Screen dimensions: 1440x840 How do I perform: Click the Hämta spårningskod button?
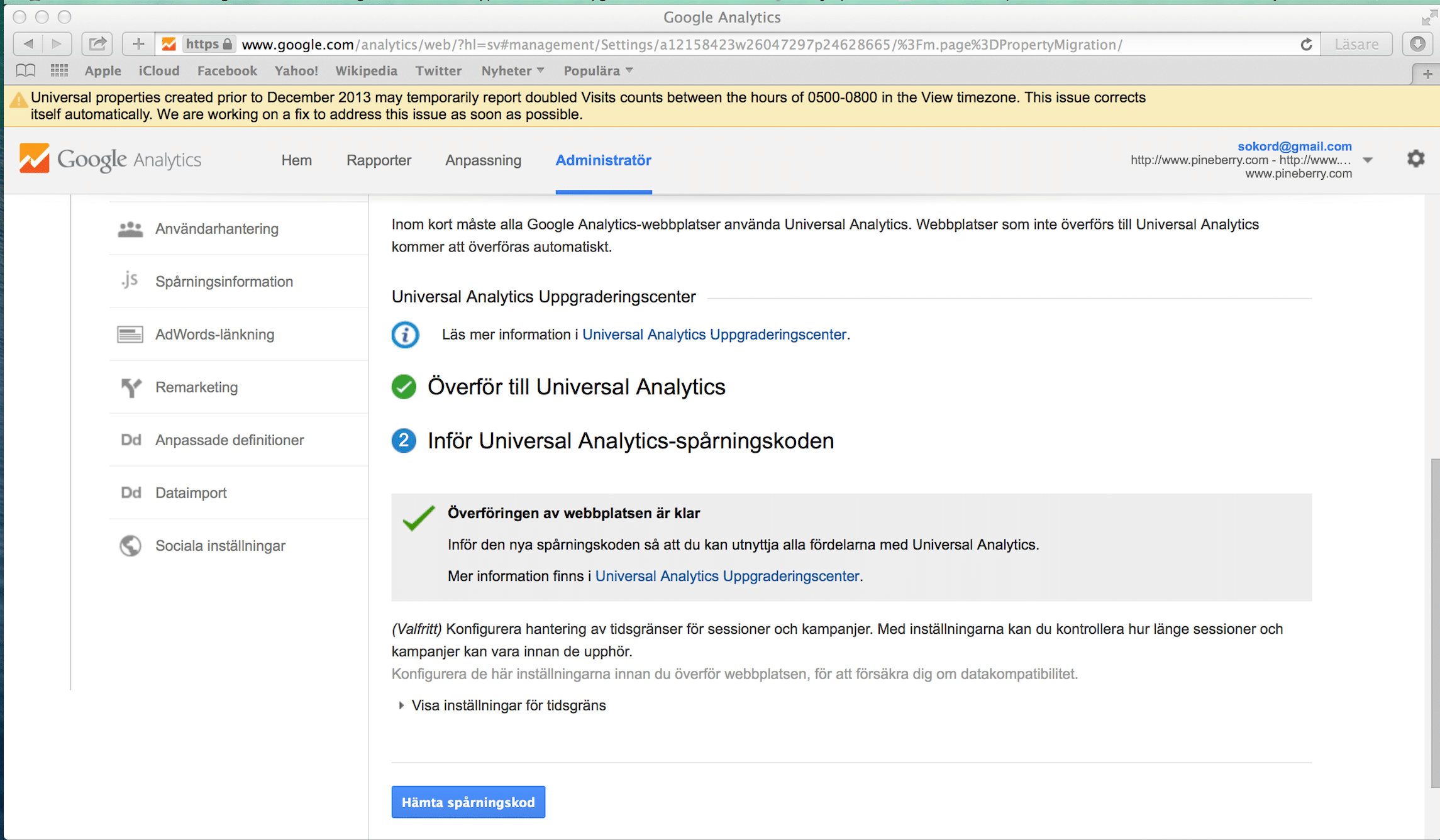tap(468, 802)
